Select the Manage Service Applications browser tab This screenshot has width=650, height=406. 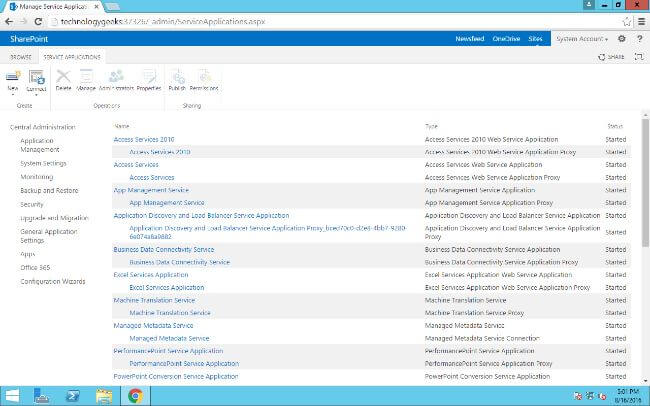(54, 7)
